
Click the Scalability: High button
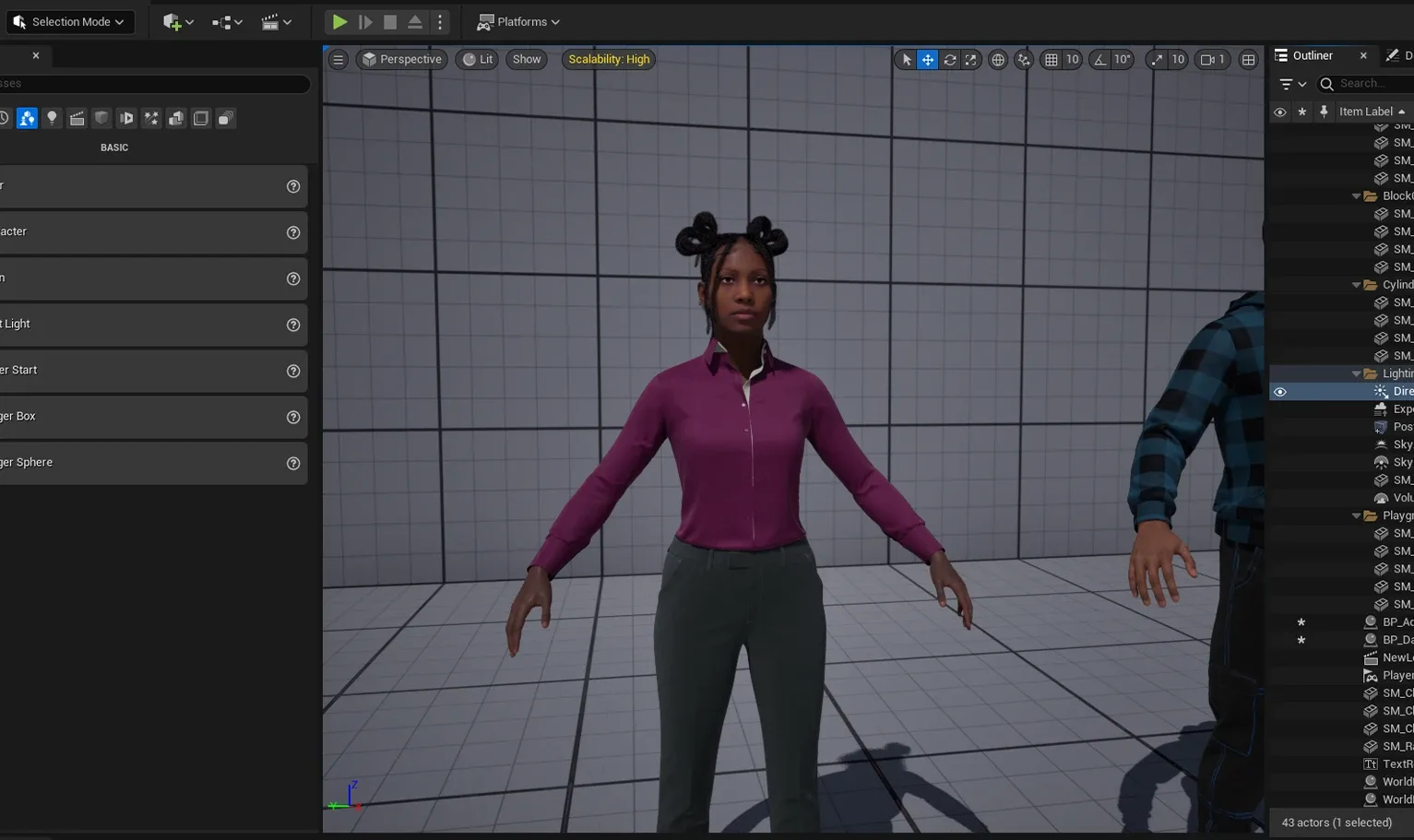coord(609,59)
